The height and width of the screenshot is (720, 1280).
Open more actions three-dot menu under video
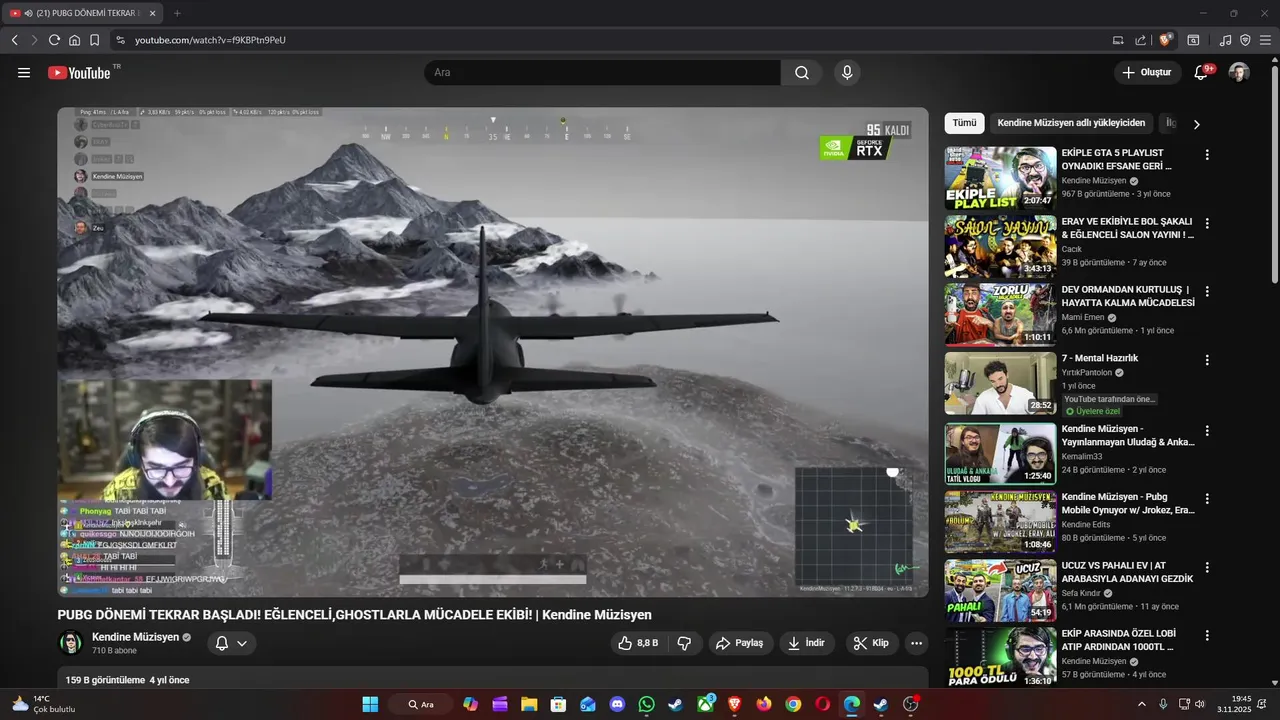pyautogui.click(x=916, y=643)
